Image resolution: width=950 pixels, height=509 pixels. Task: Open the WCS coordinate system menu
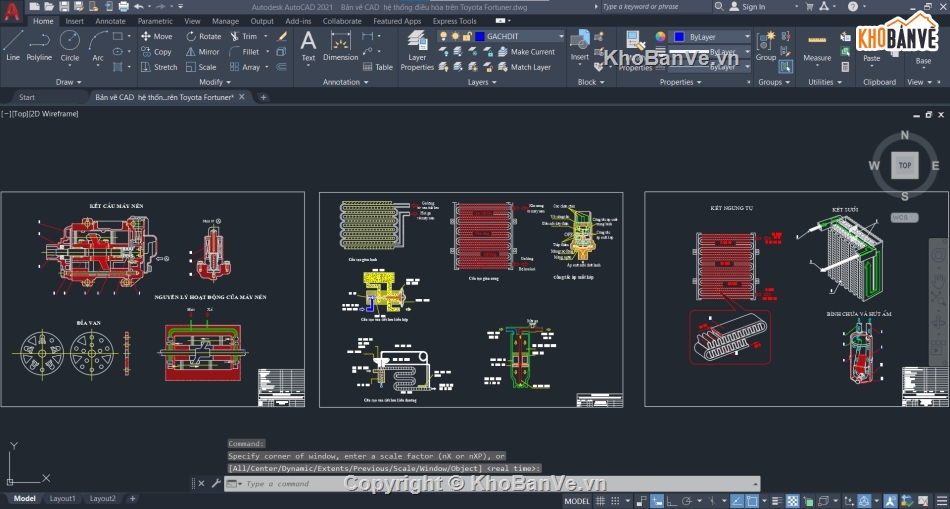click(x=905, y=217)
